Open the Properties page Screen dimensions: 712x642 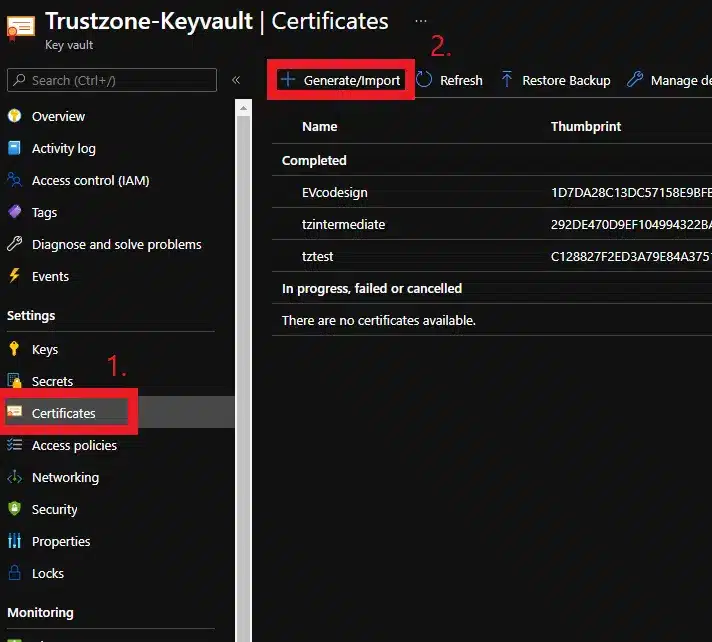coord(61,542)
